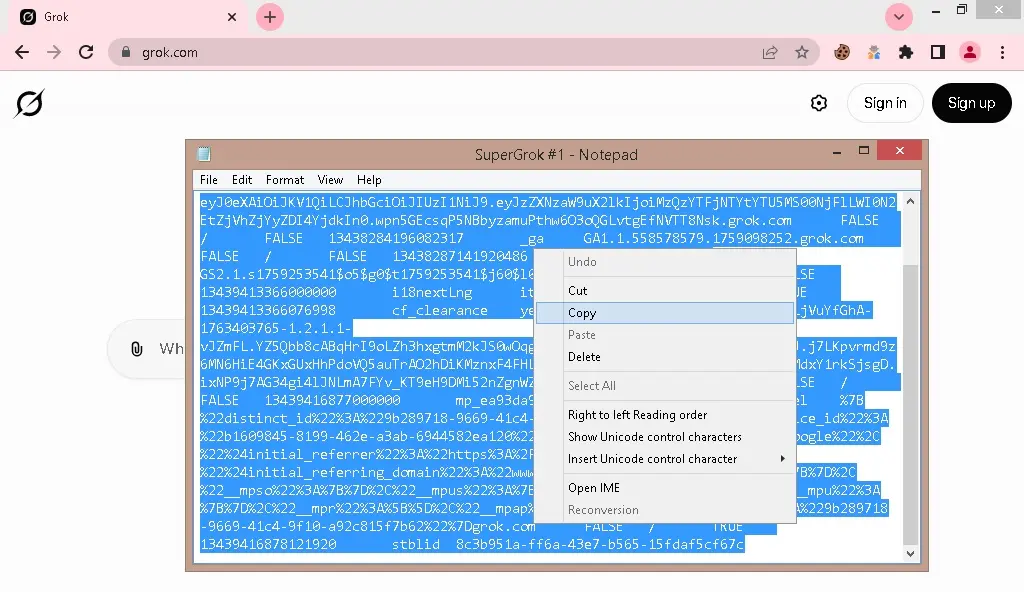Screen dimensions: 1024x592
Task: Open the Chrome three-dot menu
Action: 1002,52
